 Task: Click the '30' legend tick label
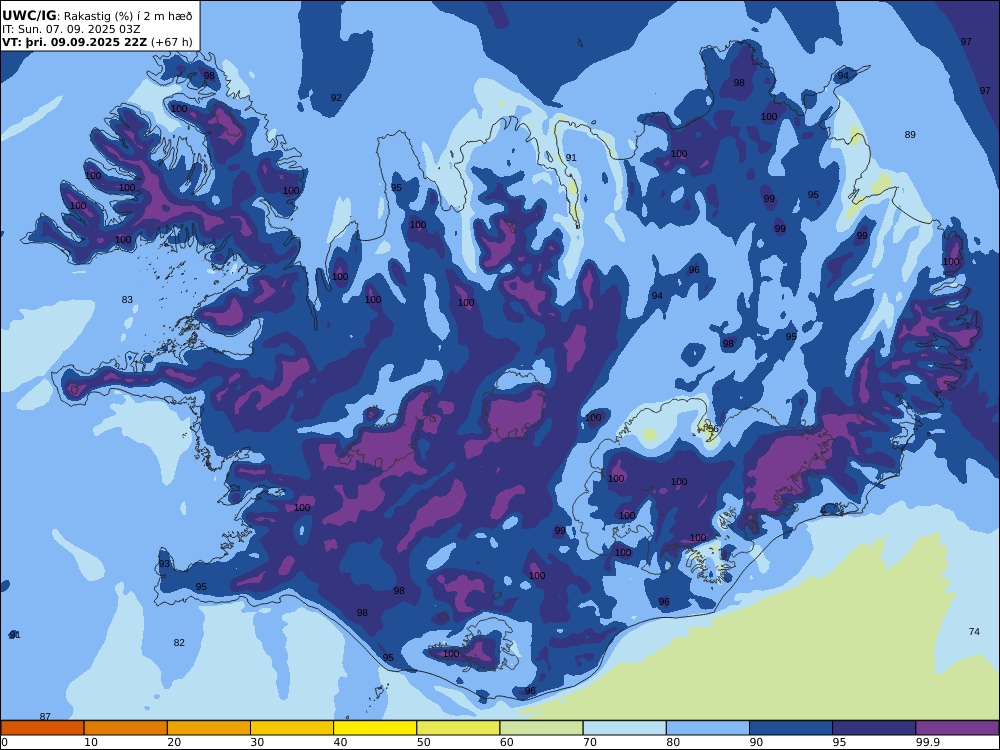257,742
